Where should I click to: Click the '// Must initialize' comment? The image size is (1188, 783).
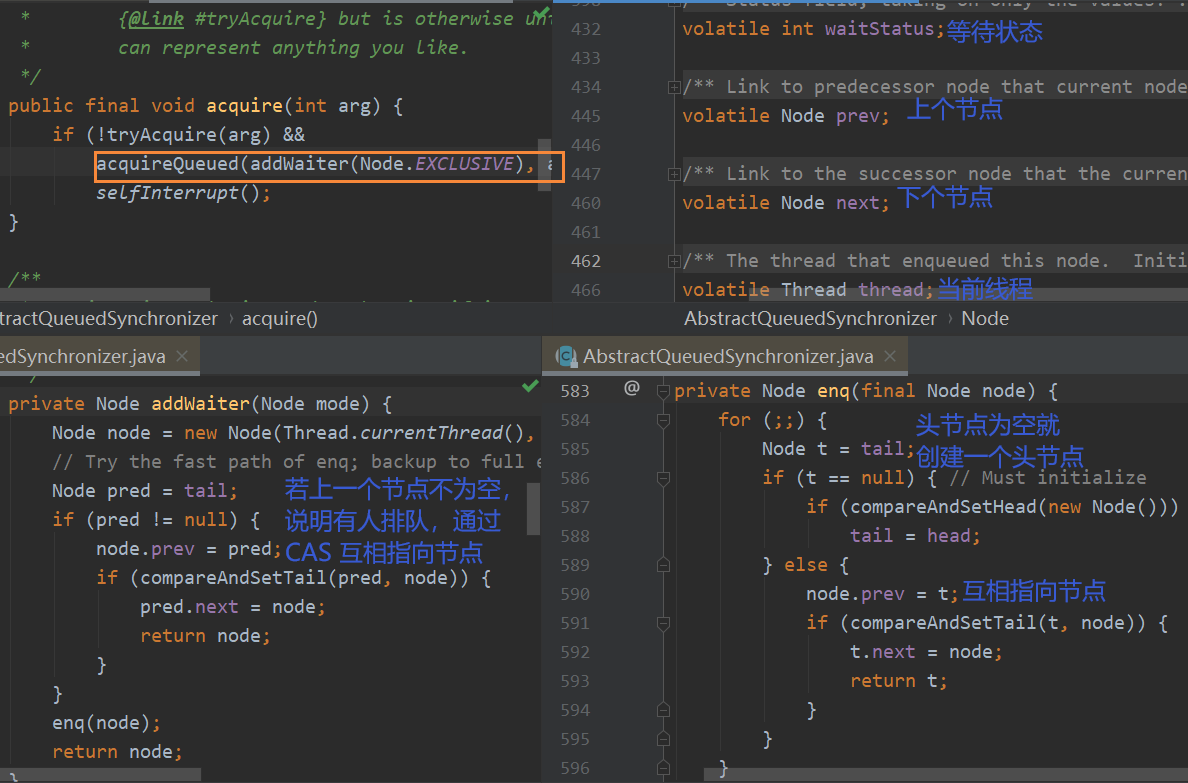pyautogui.click(x=1048, y=478)
